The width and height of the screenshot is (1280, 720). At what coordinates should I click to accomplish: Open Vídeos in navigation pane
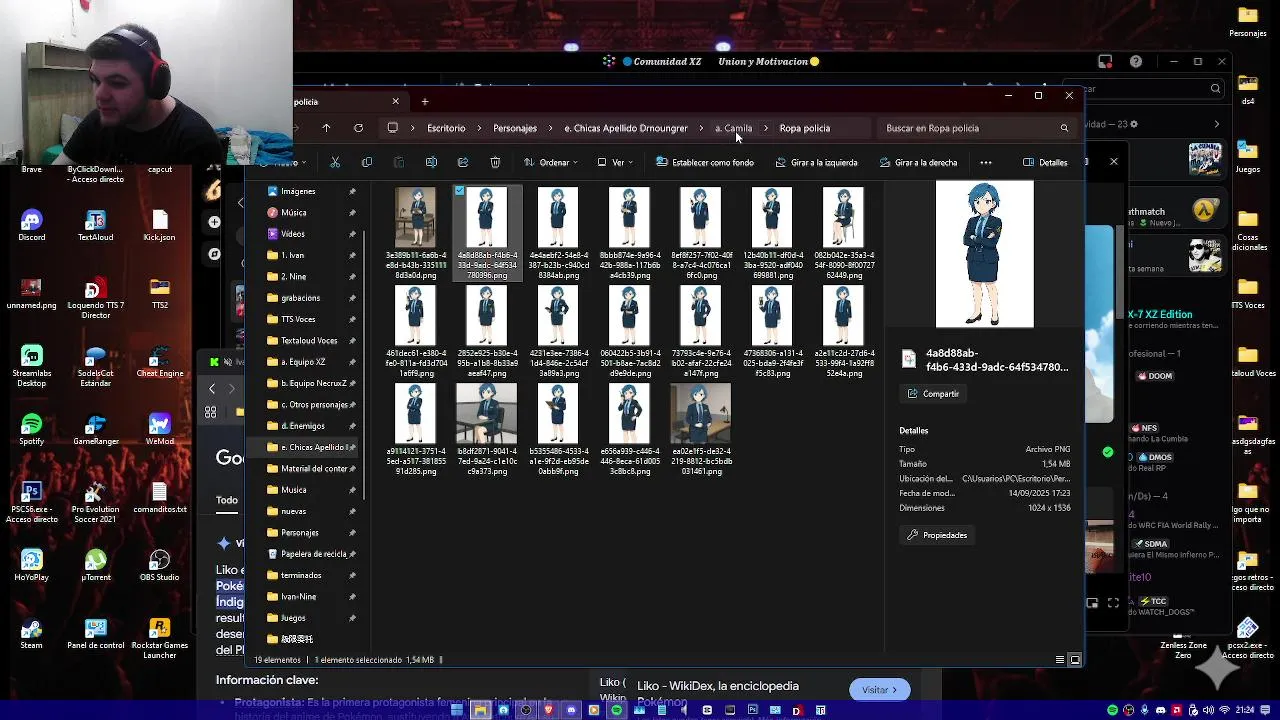[293, 233]
